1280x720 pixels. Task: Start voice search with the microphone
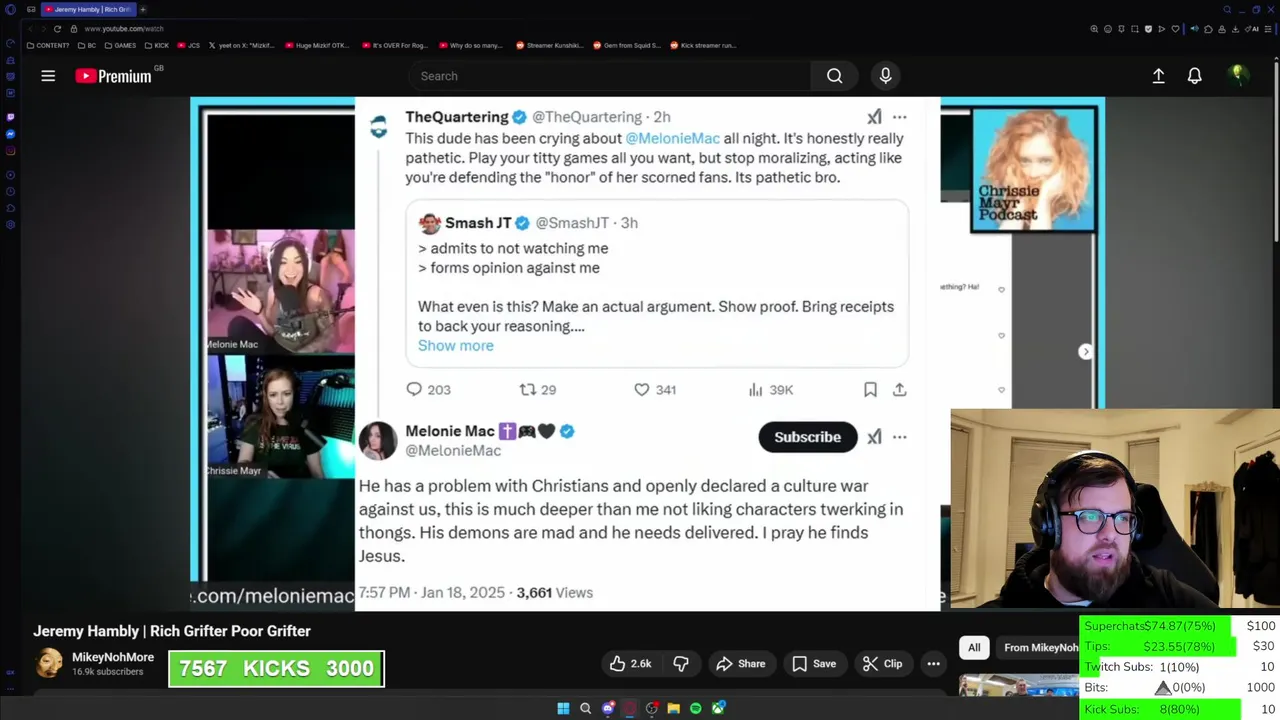[885, 76]
